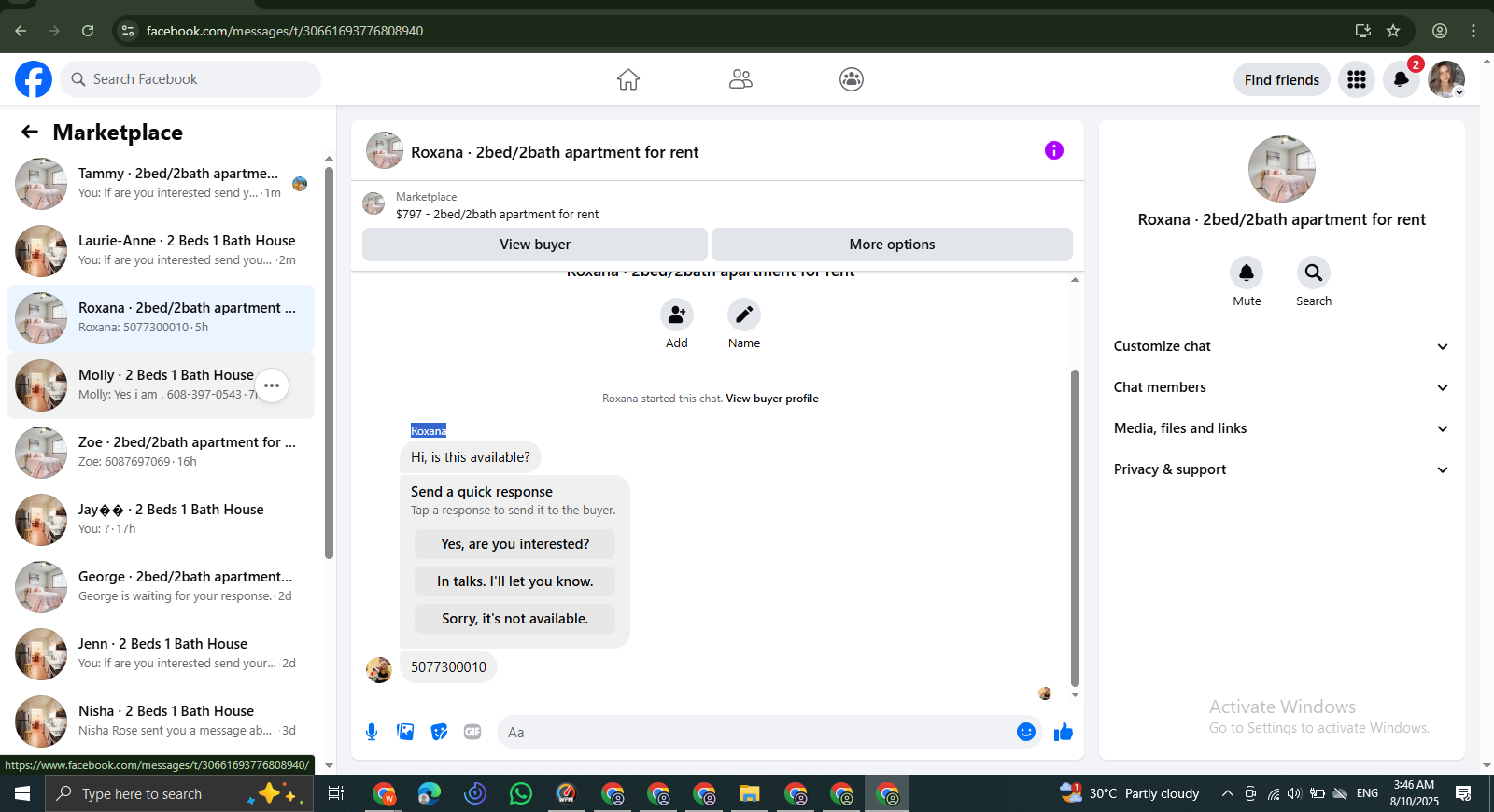Choose a GIF icon
Screen dimensions: 1494x812
[x=472, y=732]
